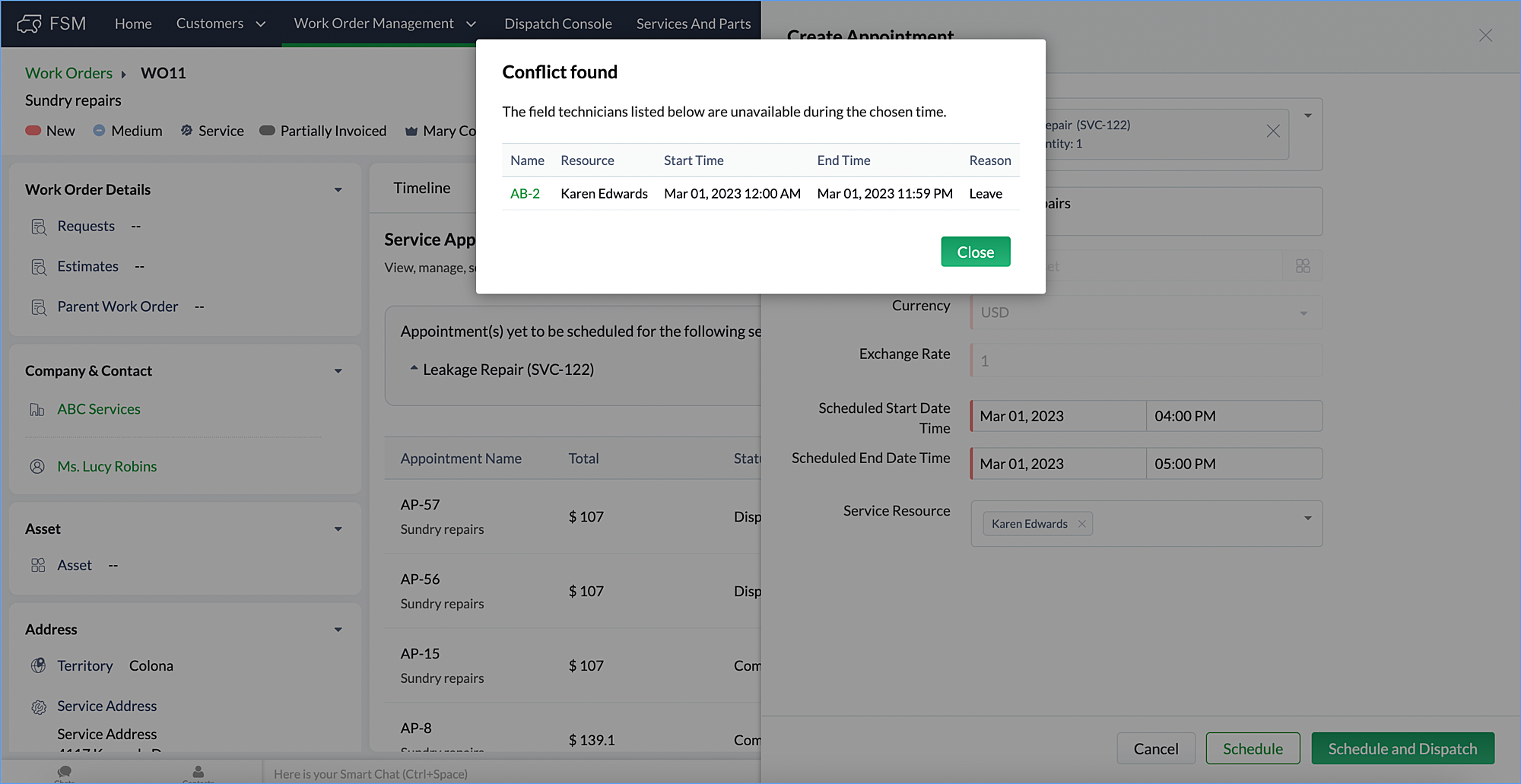Click the Schedule button
Viewport: 1521px width, 784px height.
[1253, 749]
